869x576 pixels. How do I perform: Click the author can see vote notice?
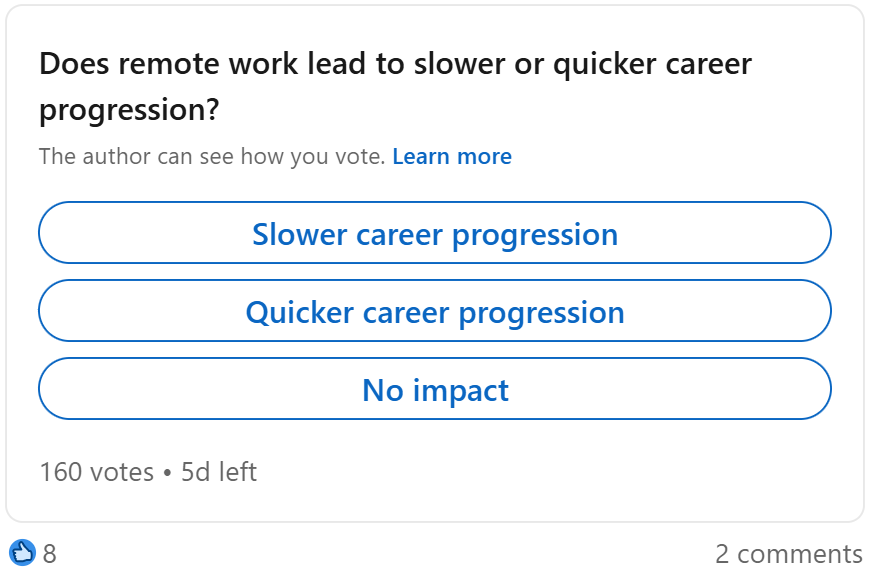click(212, 156)
